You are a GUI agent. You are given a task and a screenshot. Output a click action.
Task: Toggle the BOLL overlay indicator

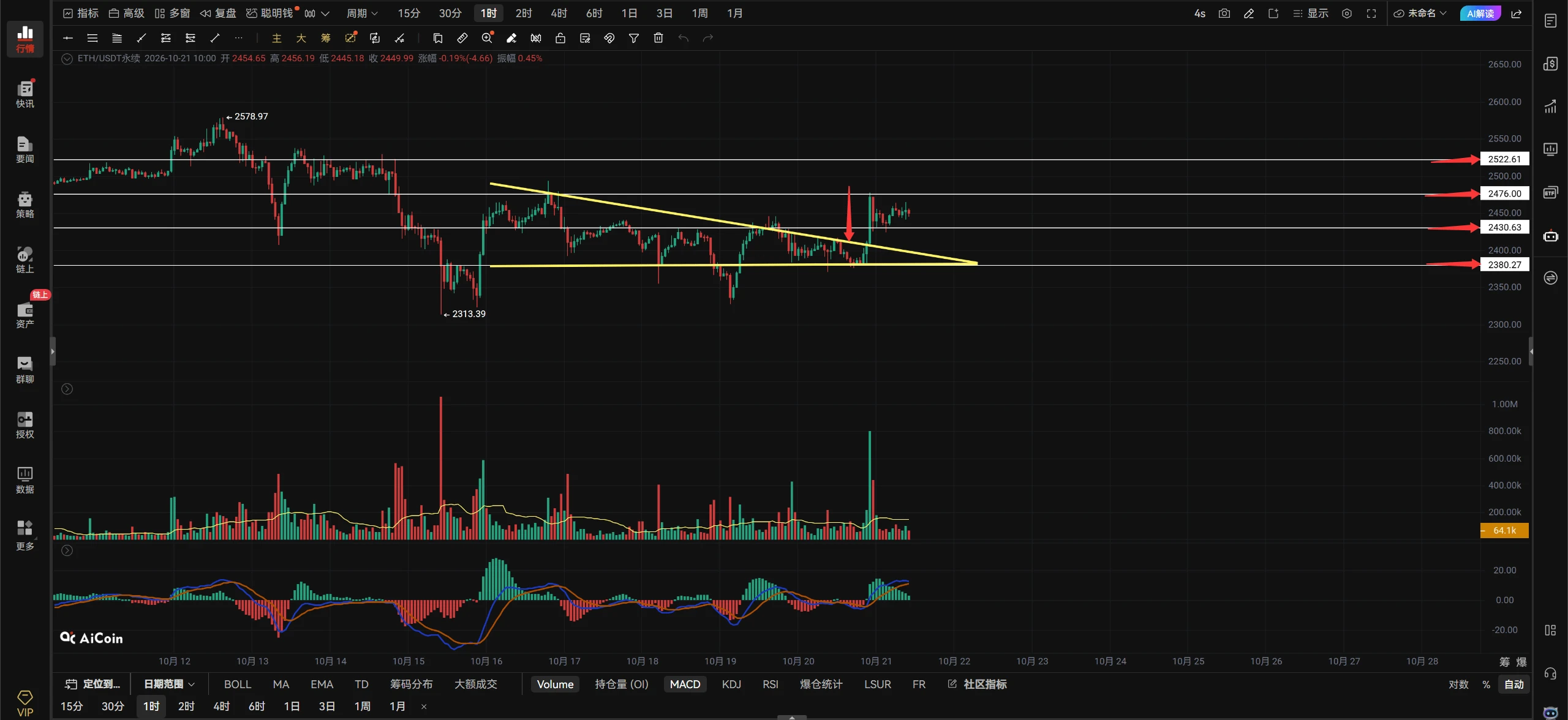pyautogui.click(x=238, y=684)
